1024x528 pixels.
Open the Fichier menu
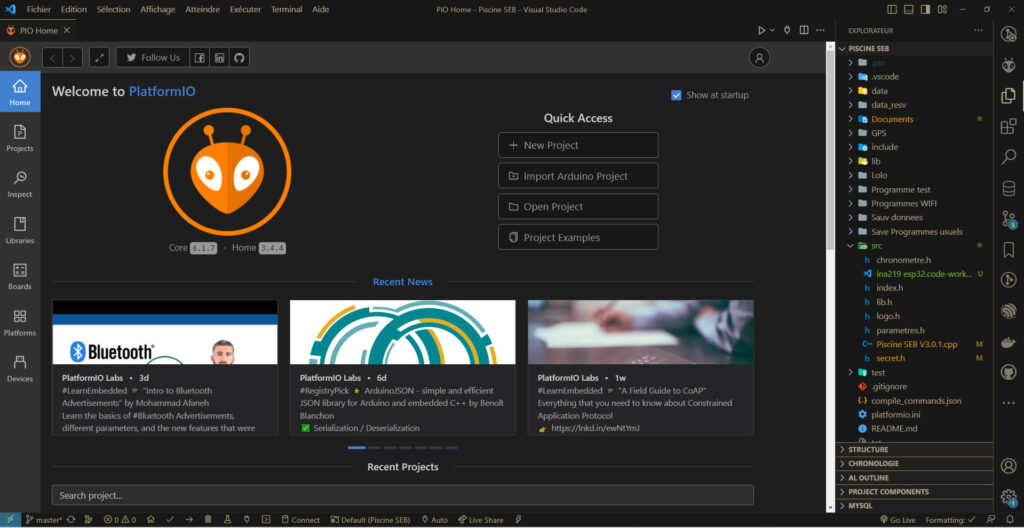coord(39,10)
